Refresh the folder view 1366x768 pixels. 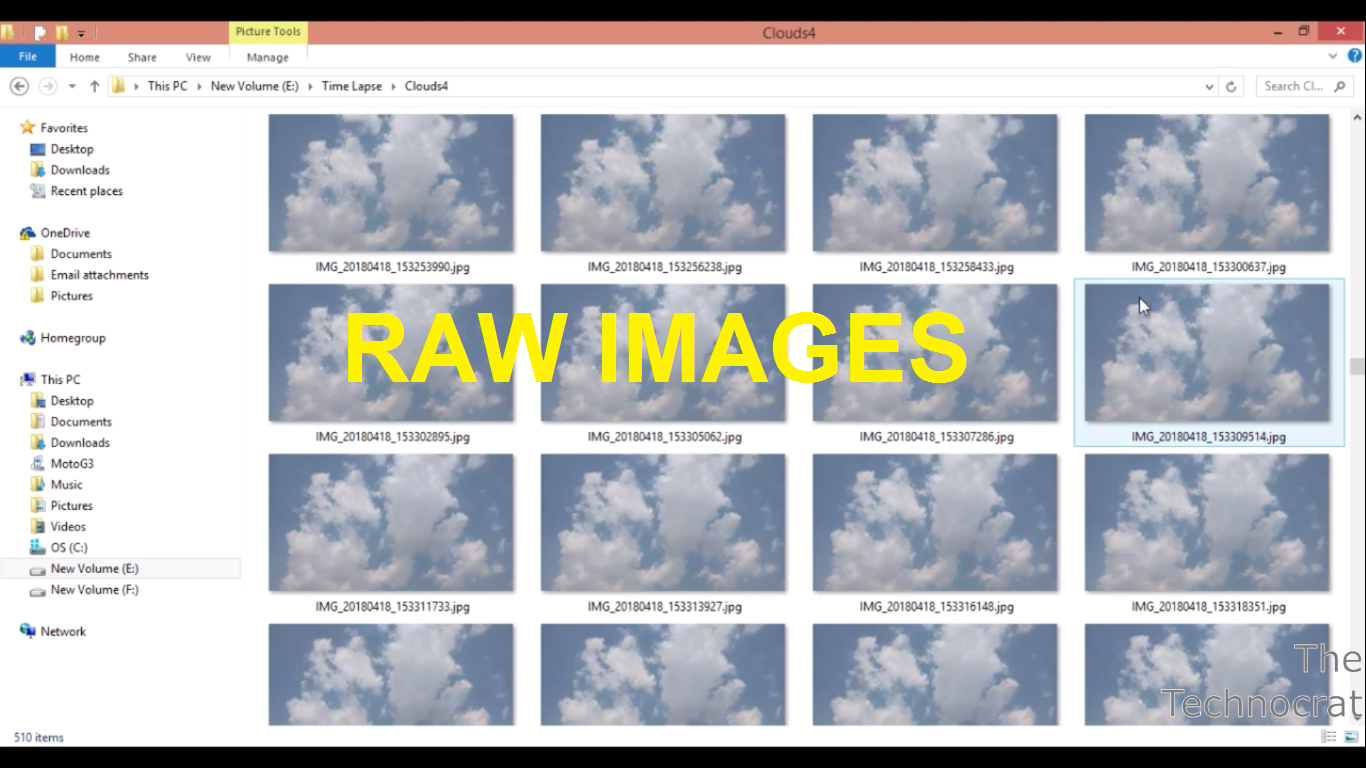click(x=1230, y=86)
